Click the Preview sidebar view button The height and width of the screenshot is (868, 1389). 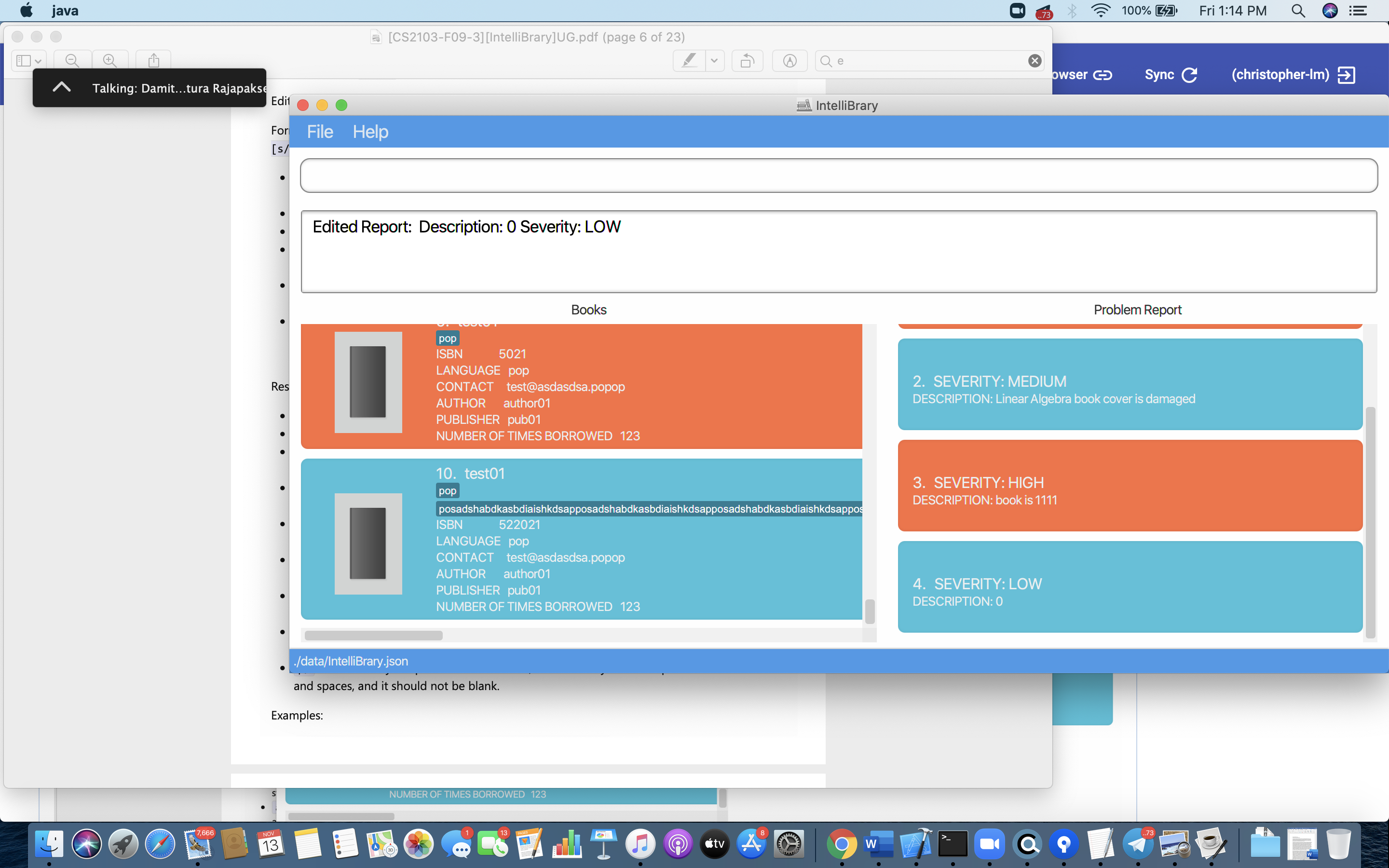29,60
